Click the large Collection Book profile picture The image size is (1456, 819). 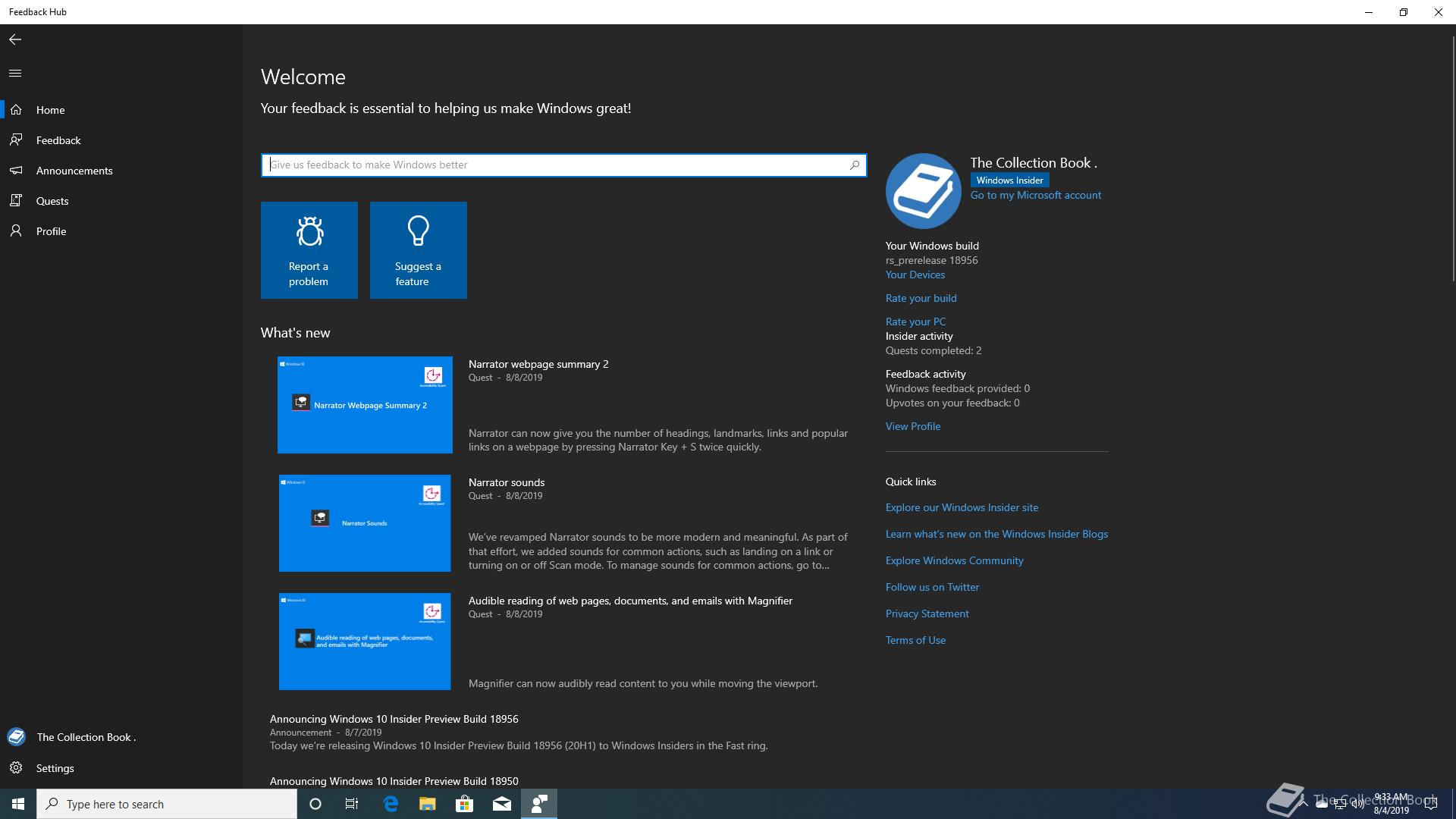(x=924, y=191)
